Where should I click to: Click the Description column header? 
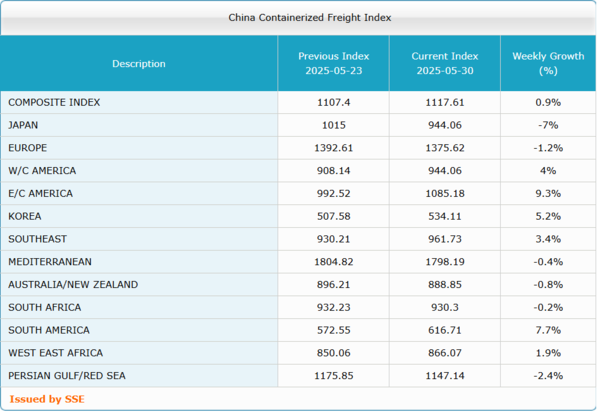[x=139, y=64]
